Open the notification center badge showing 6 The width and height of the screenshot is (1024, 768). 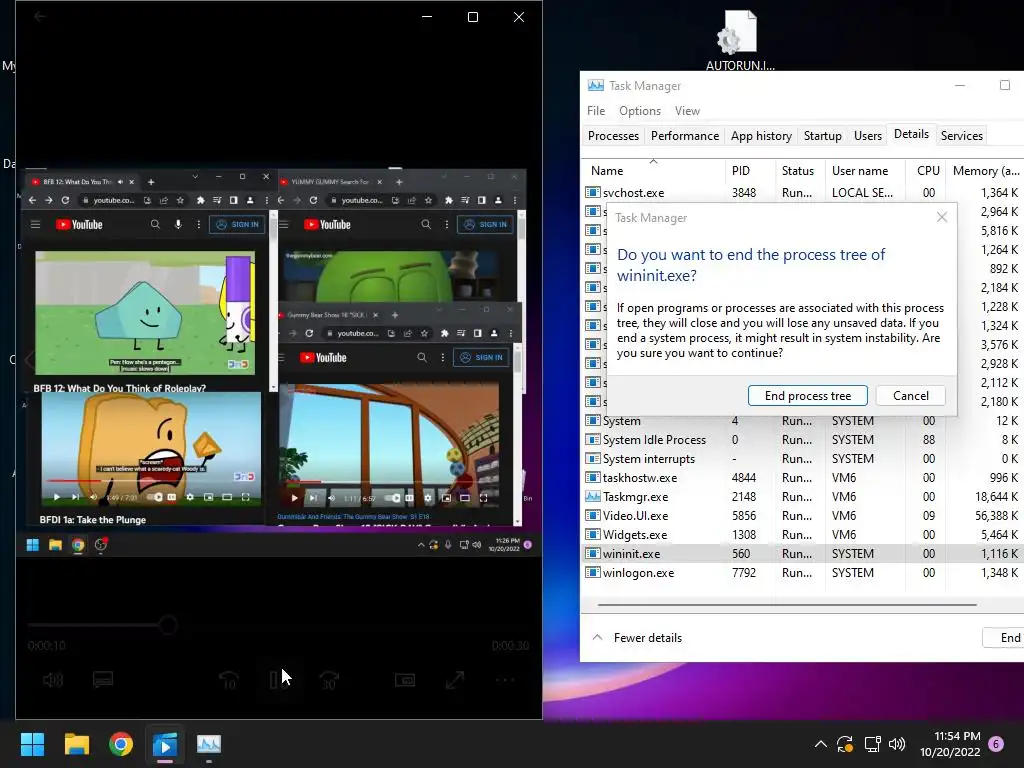996,744
